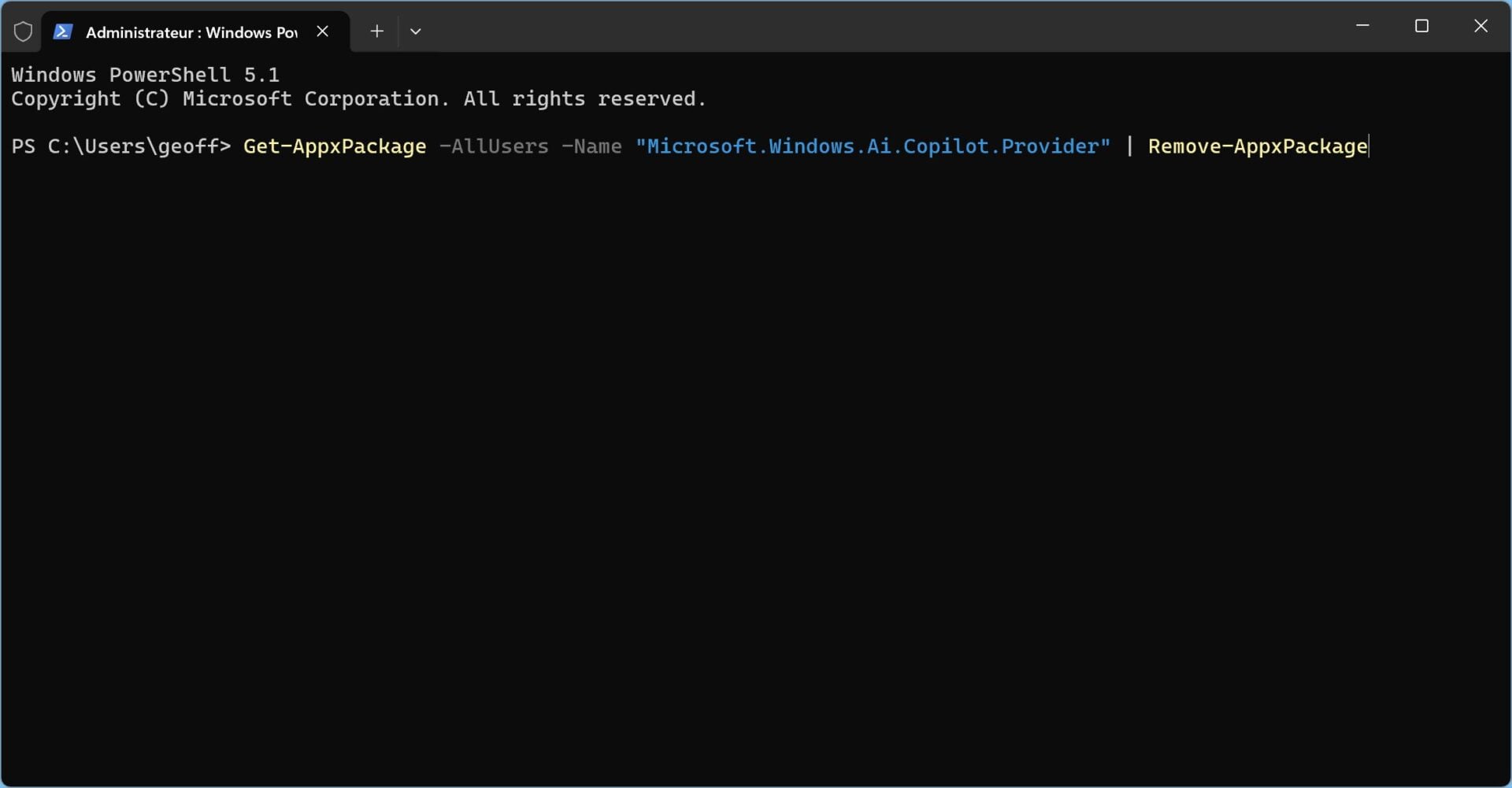Click the admin shield icon in title bar
The width and height of the screenshot is (1512, 788).
(23, 31)
